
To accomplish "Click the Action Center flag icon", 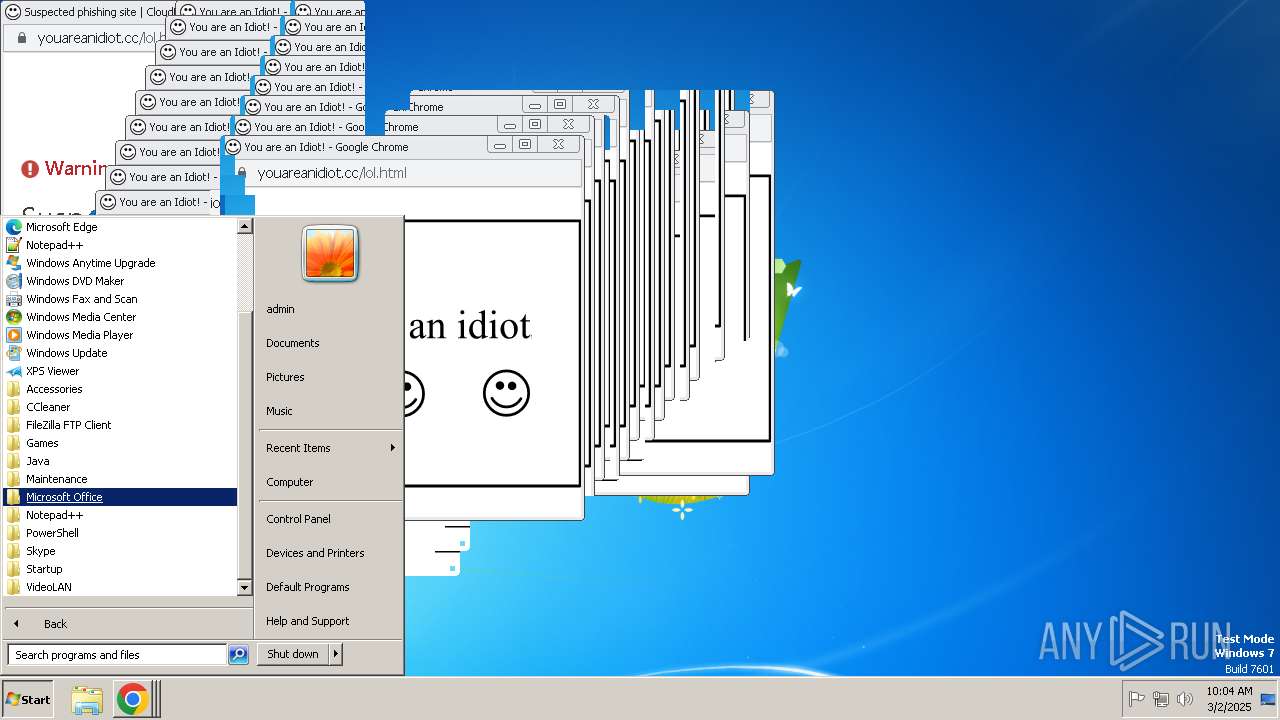I will [1136, 699].
